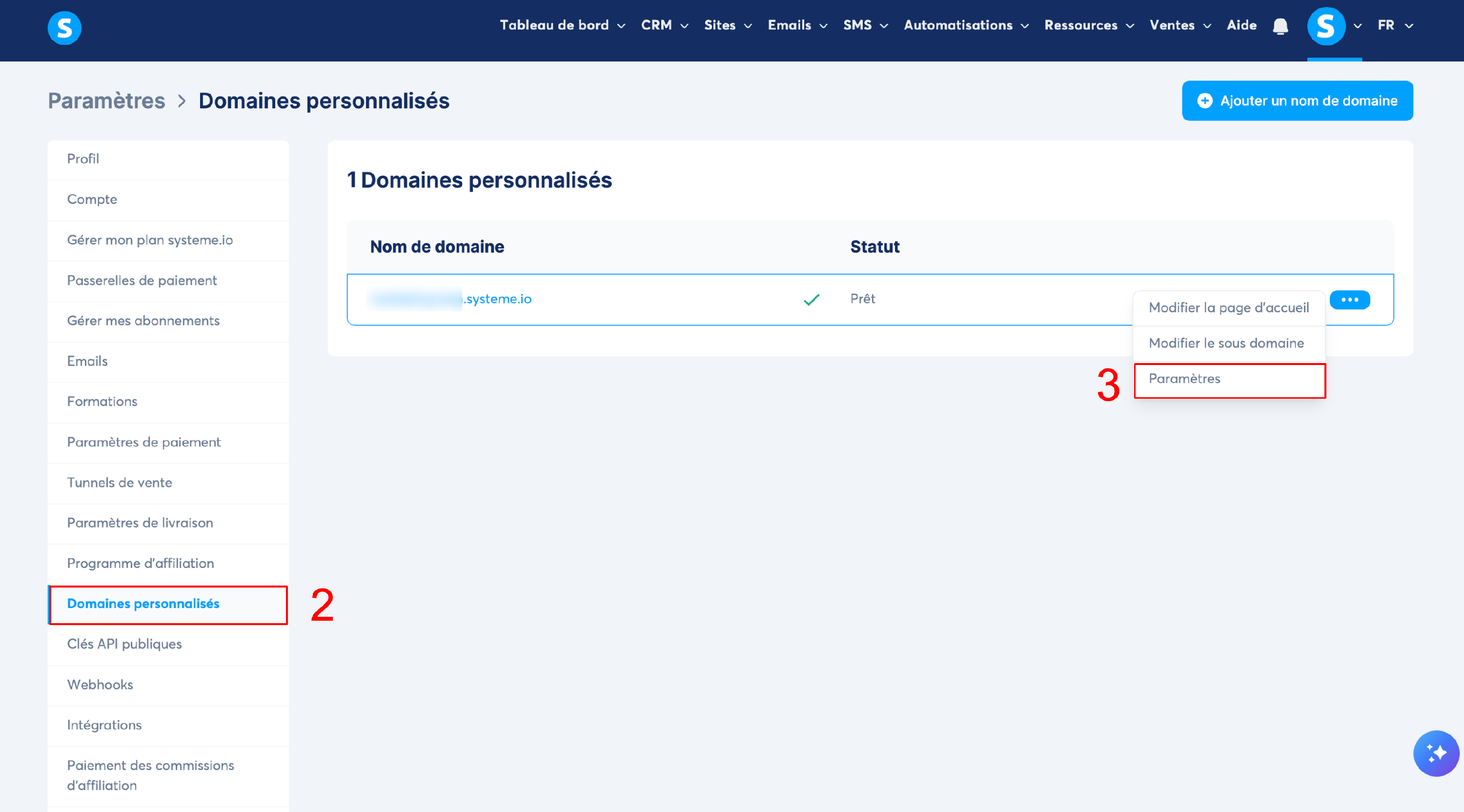Choose Modifier le sous domaine
Image resolution: width=1464 pixels, height=812 pixels.
(x=1226, y=343)
